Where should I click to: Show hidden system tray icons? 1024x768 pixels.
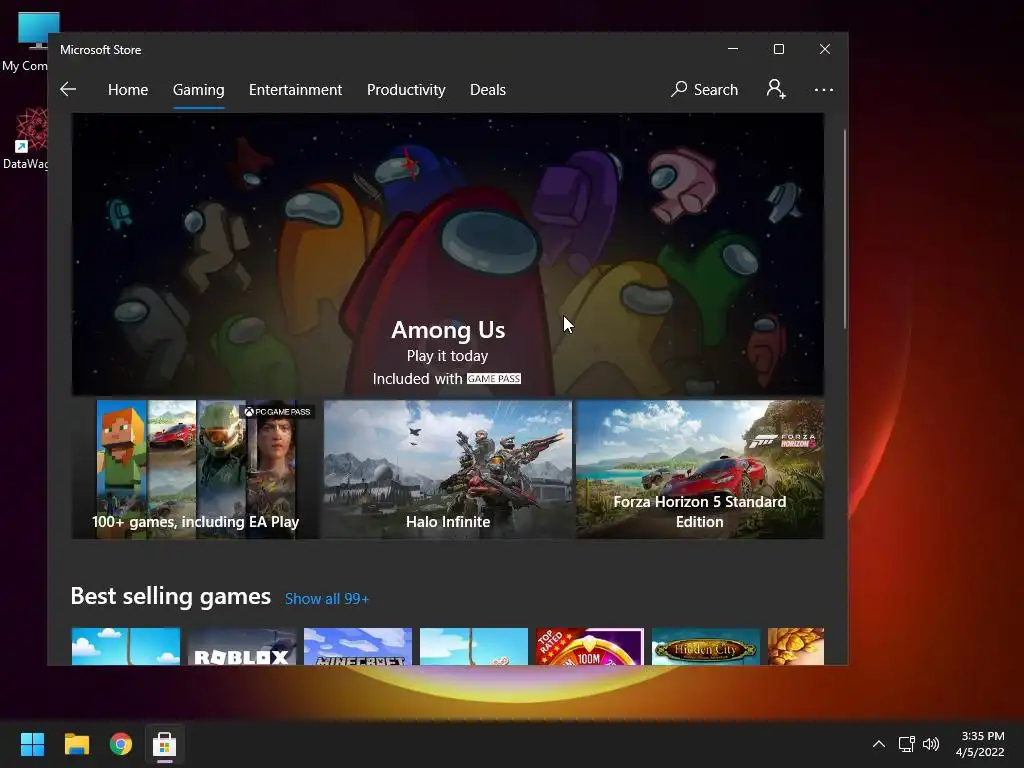(879, 744)
